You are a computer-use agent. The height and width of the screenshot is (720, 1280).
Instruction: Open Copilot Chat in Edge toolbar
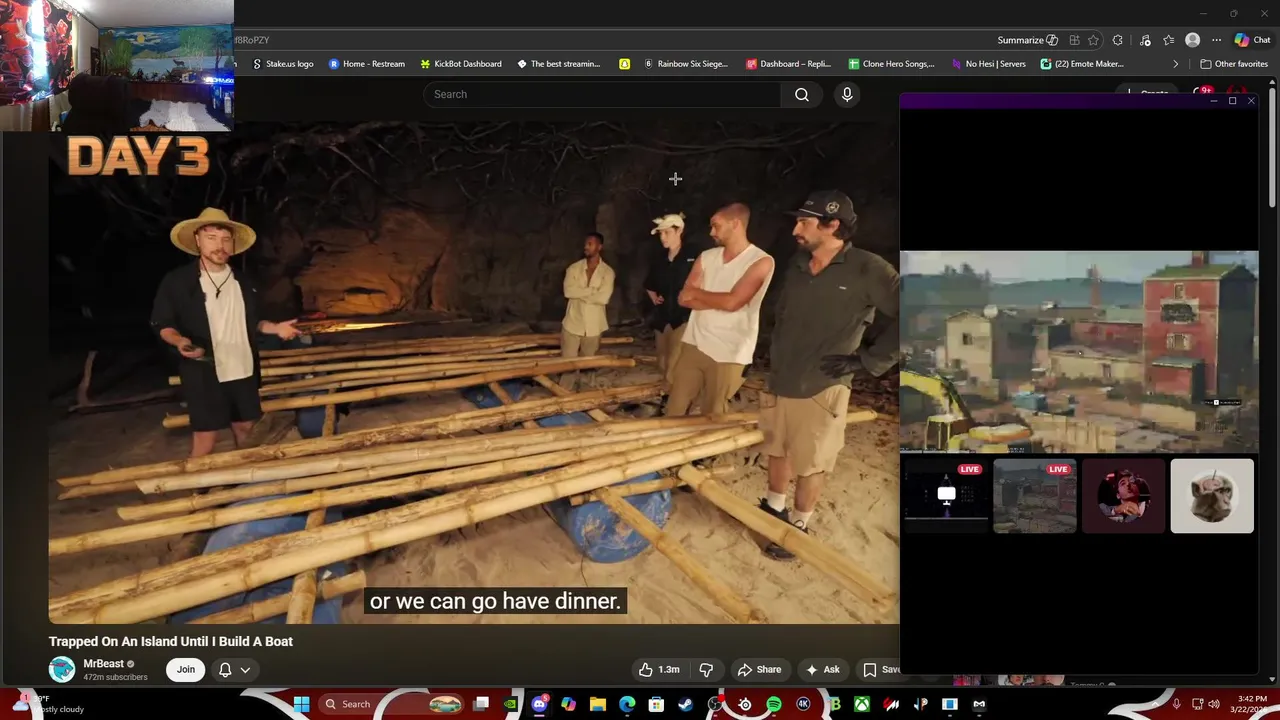pyautogui.click(x=1252, y=40)
